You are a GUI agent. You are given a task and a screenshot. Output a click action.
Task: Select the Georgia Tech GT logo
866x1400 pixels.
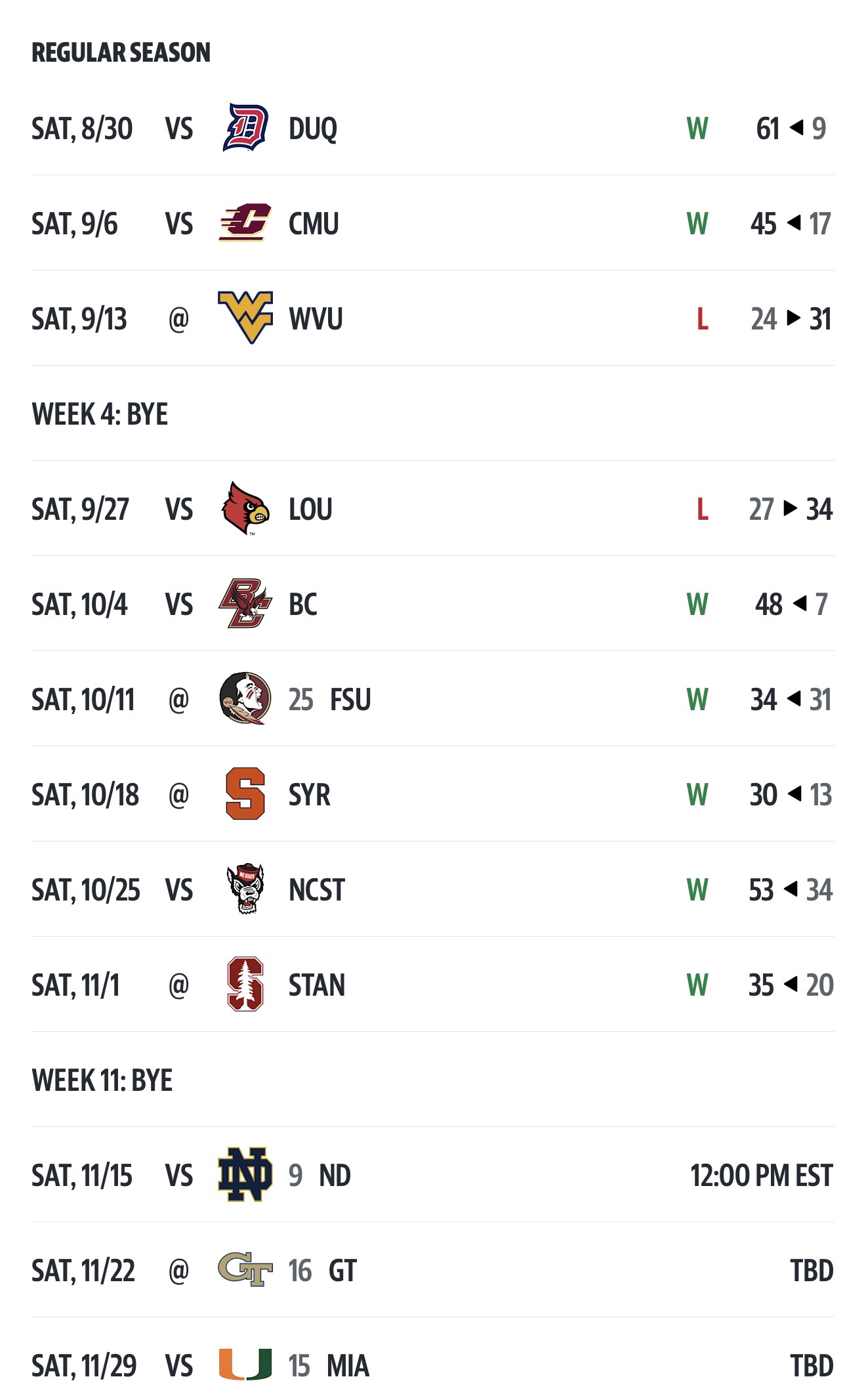pyautogui.click(x=245, y=1269)
